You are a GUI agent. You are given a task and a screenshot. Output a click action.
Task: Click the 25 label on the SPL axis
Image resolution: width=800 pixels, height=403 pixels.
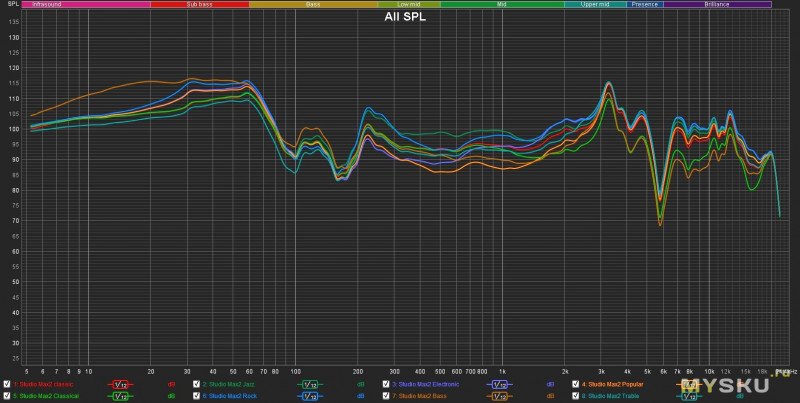click(x=15, y=359)
